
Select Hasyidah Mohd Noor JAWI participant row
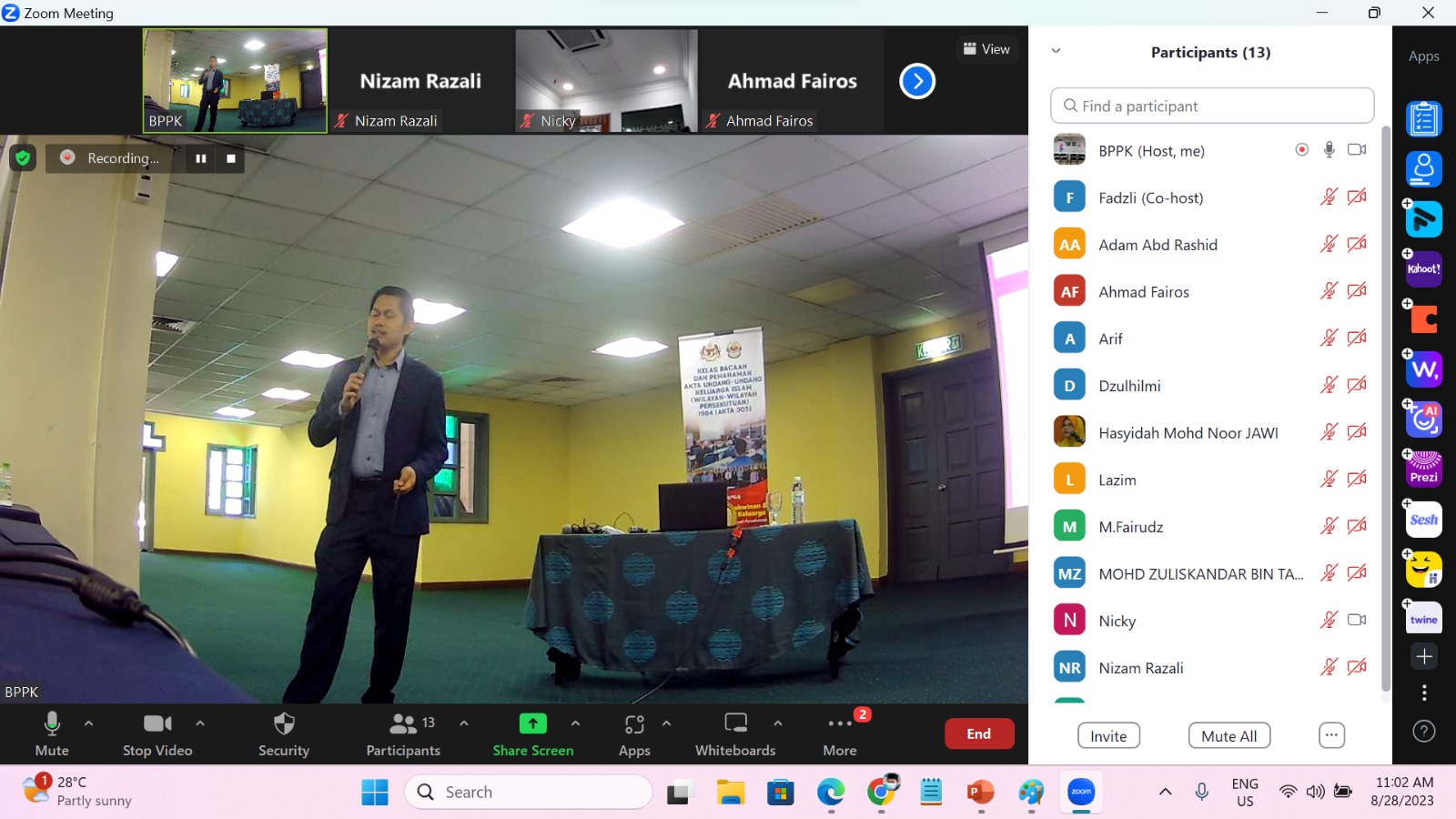[x=1212, y=432]
